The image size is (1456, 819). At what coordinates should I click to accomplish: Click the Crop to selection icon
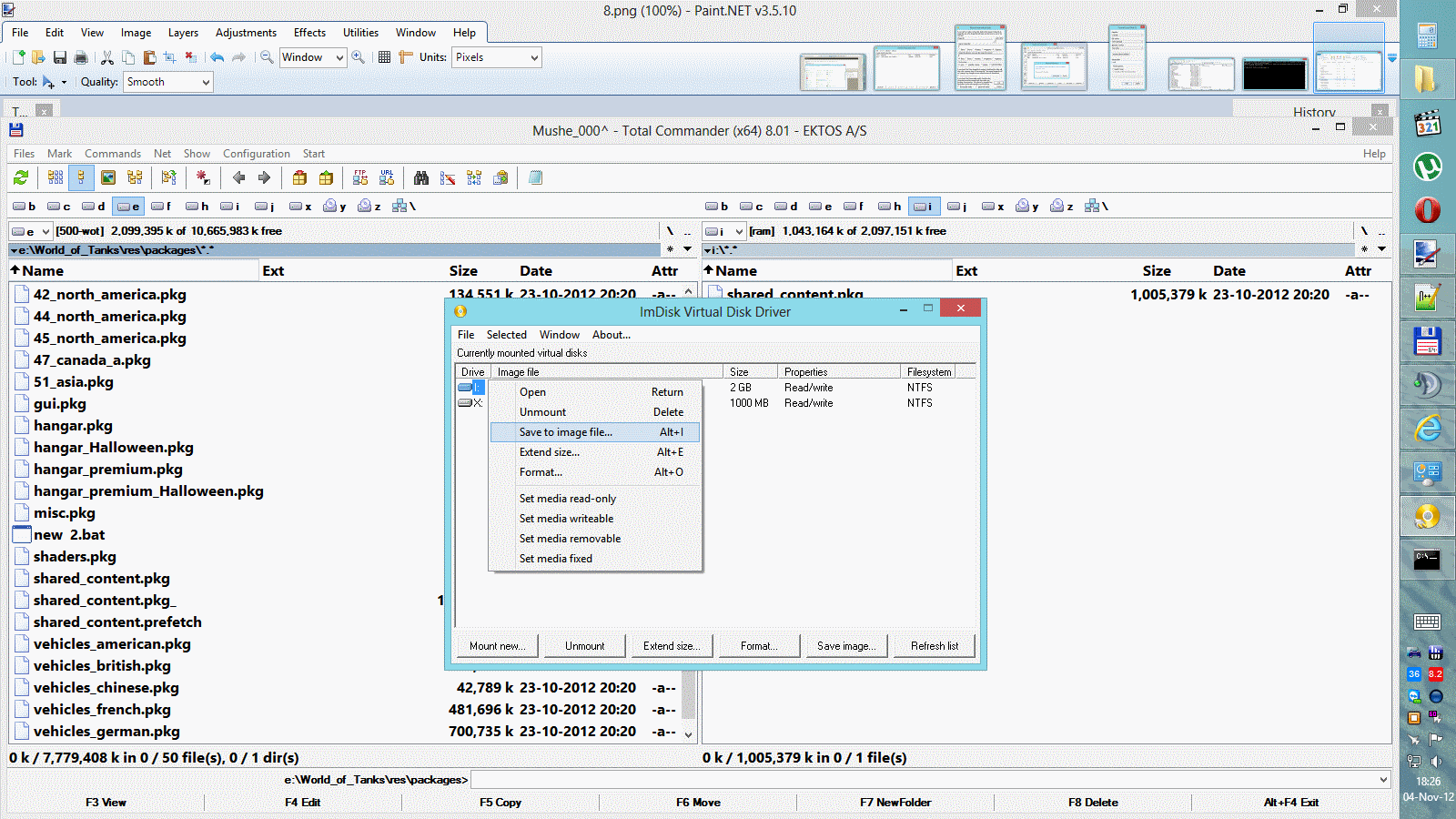tap(170, 57)
